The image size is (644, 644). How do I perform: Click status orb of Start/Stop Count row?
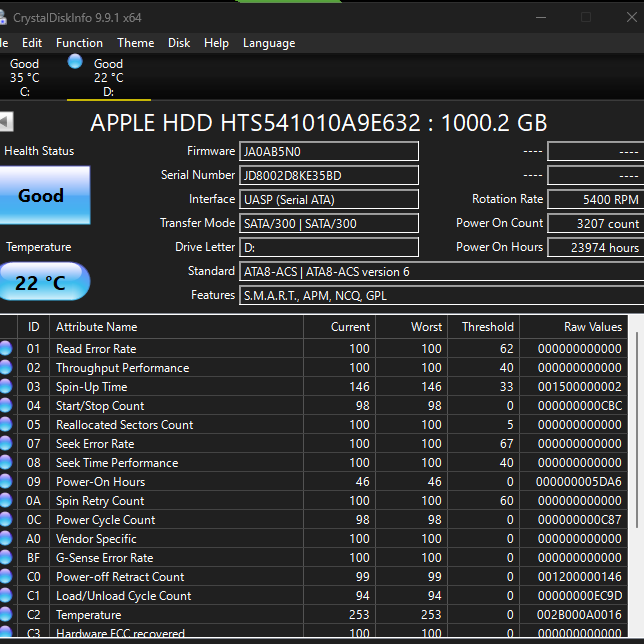click(x=6, y=405)
